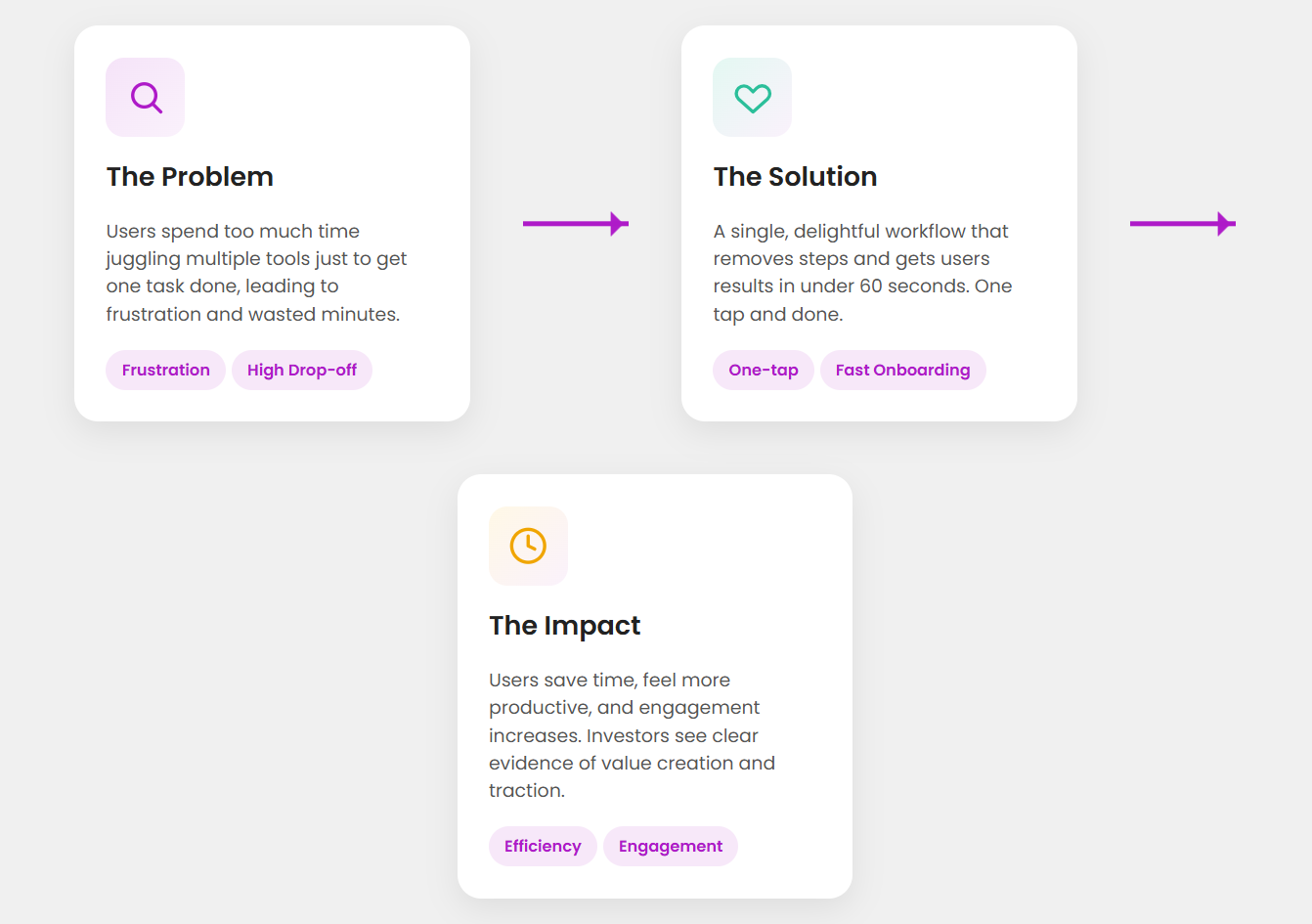Viewport: 1312px width, 924px height.
Task: Click the Solution description paragraph
Action: [862, 273]
